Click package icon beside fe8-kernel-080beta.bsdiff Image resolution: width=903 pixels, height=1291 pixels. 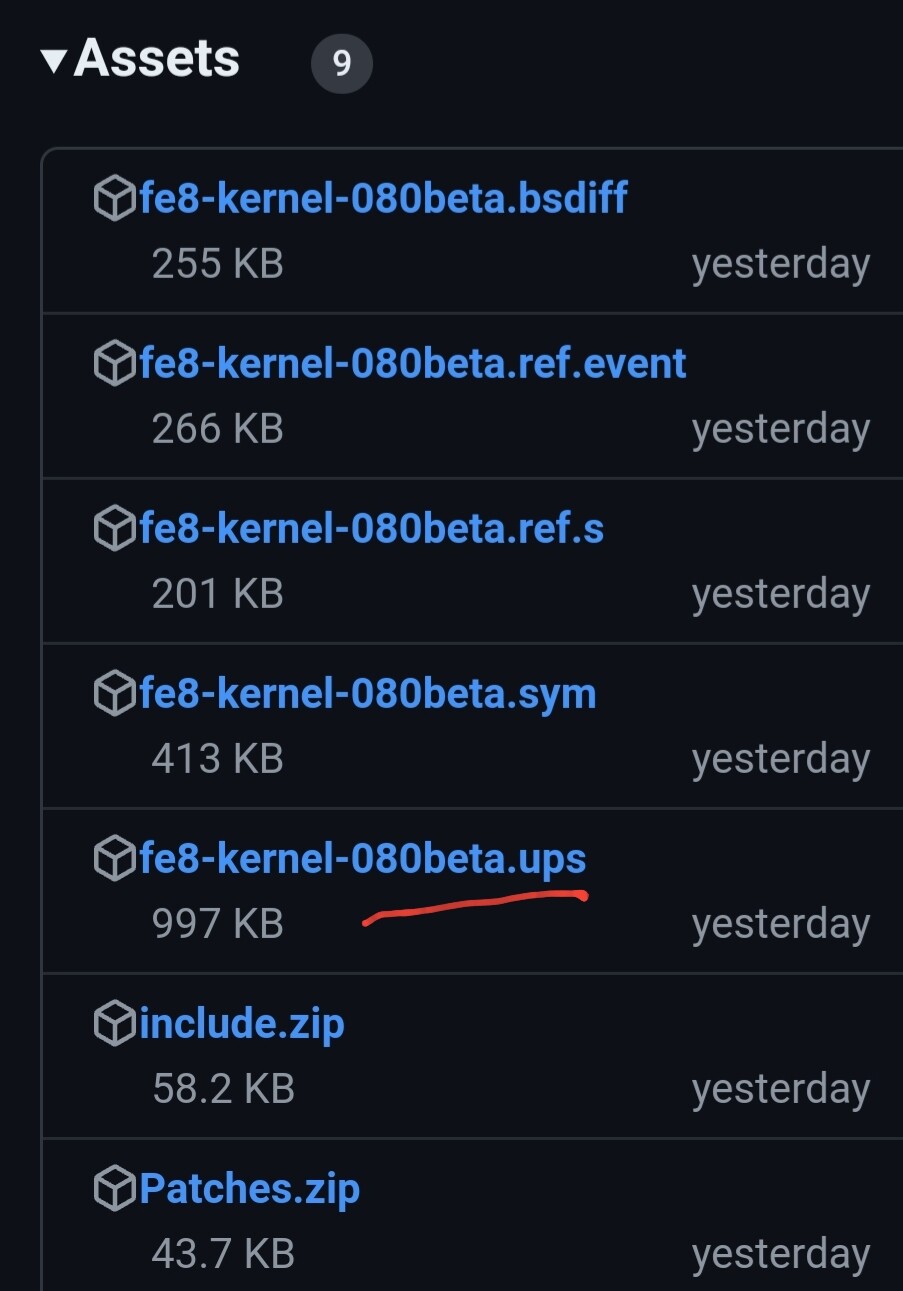click(114, 199)
